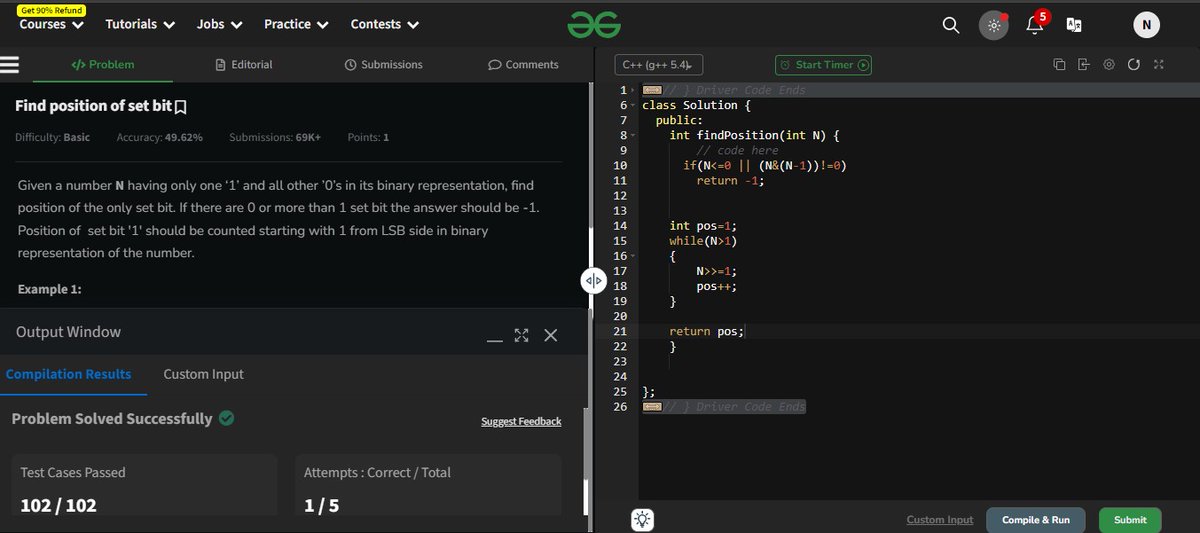
Task: Close the Output Window
Action: click(550, 335)
